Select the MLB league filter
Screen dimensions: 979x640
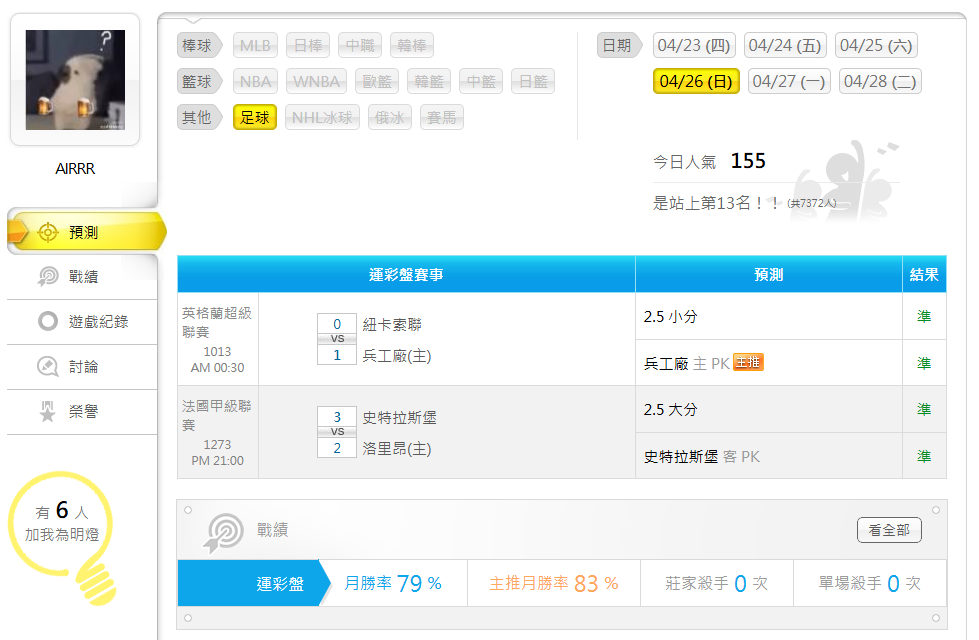point(255,46)
